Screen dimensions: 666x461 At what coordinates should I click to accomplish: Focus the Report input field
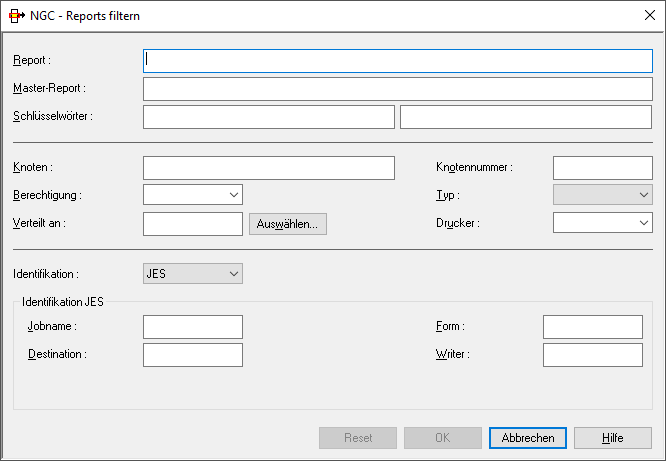point(398,61)
